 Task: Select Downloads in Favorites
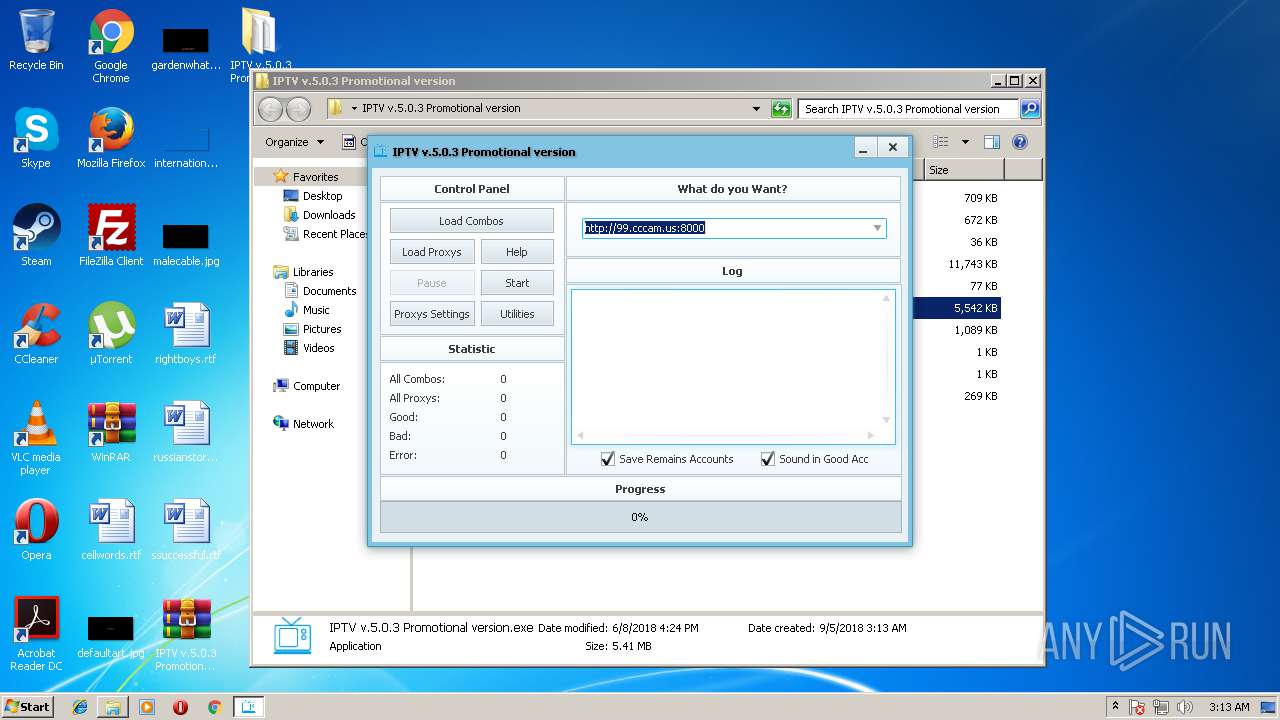(329, 215)
